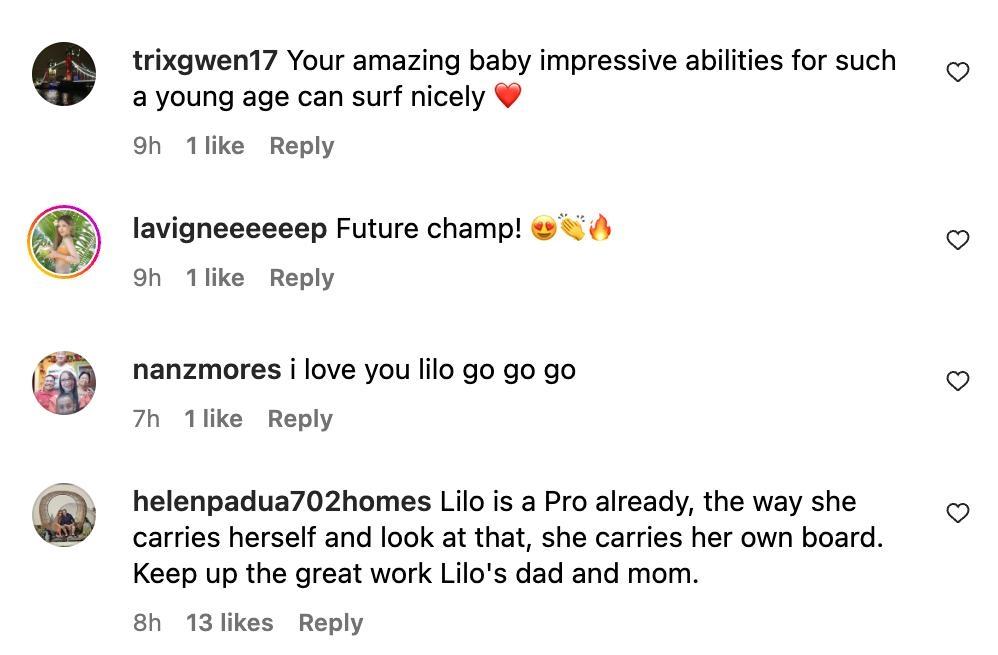
Task: Tap the heart on lavigneeeeep's comment
Action: click(957, 240)
